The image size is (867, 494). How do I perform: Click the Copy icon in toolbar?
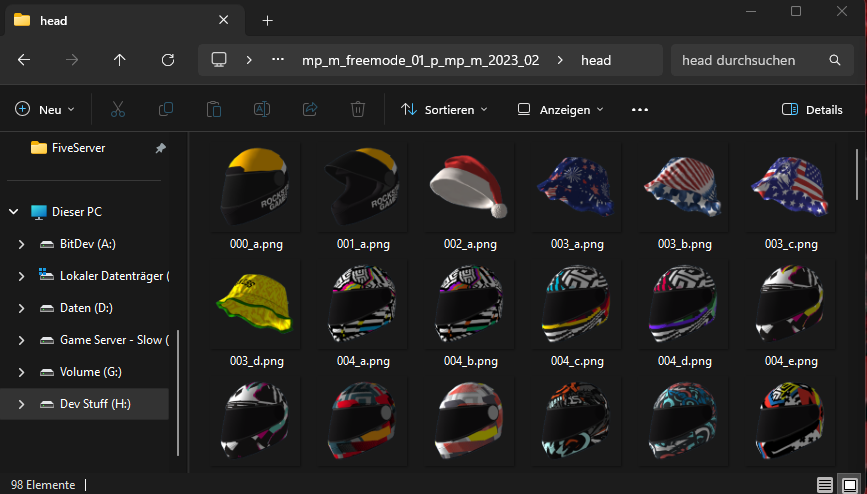click(x=166, y=110)
